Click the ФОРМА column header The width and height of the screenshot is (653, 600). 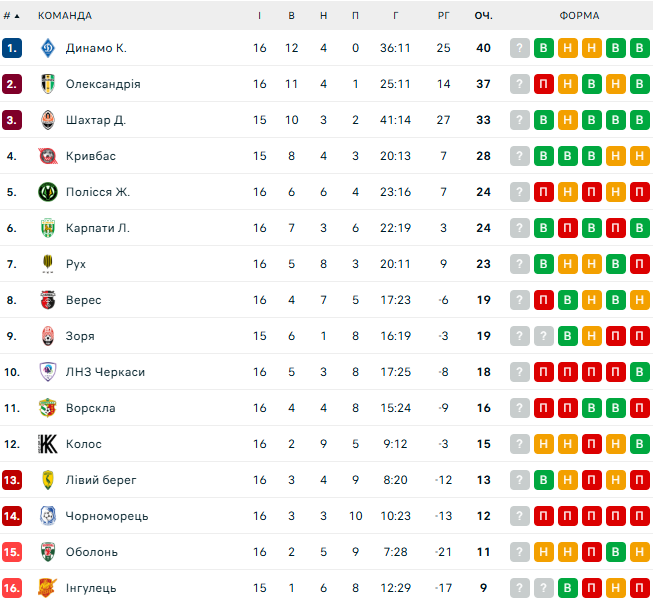coord(580,15)
